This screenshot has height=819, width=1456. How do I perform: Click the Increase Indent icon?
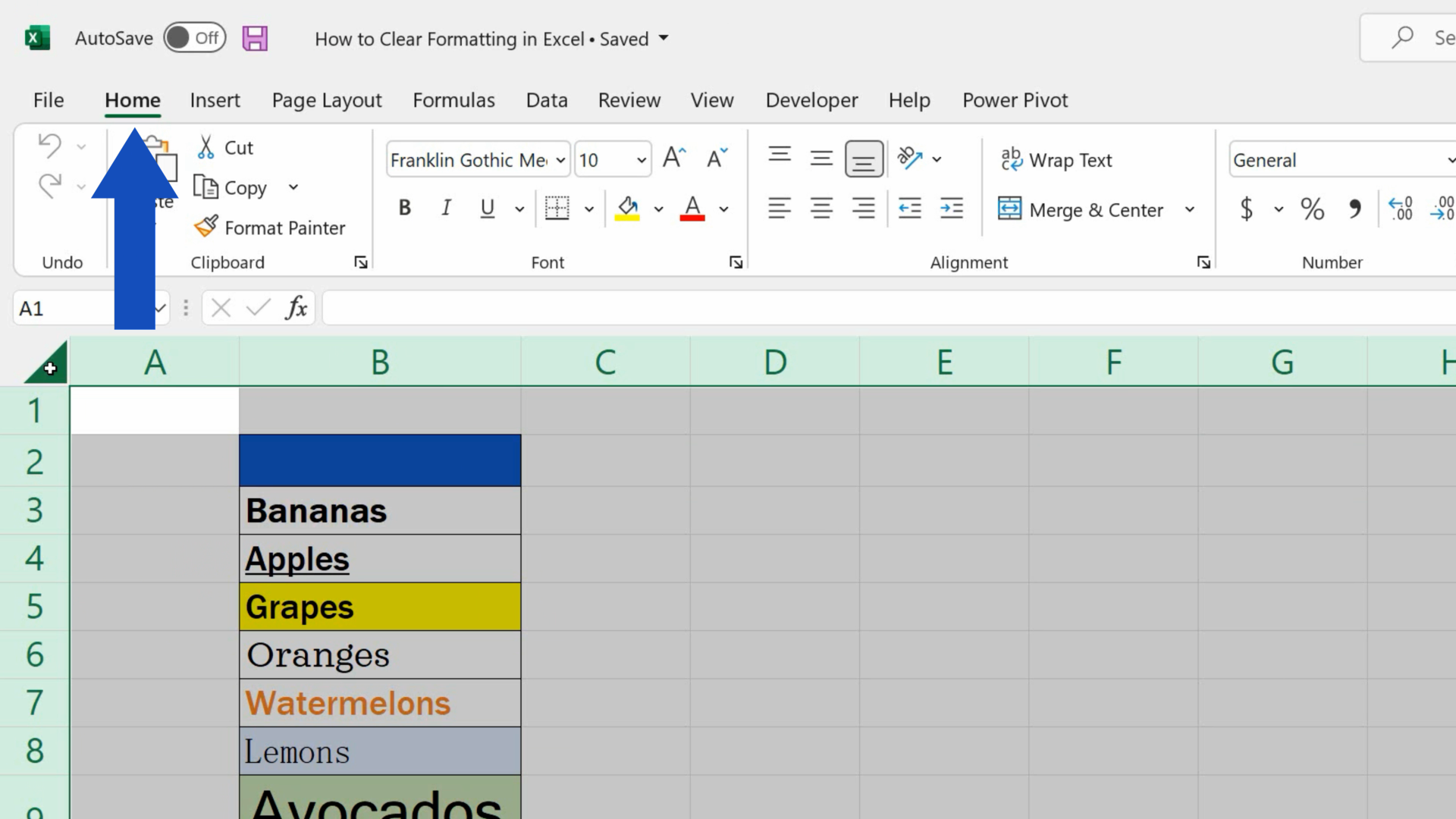tap(952, 209)
